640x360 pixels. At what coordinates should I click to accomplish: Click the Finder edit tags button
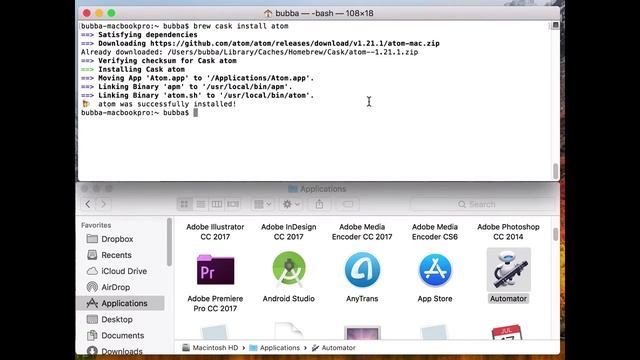(348, 204)
